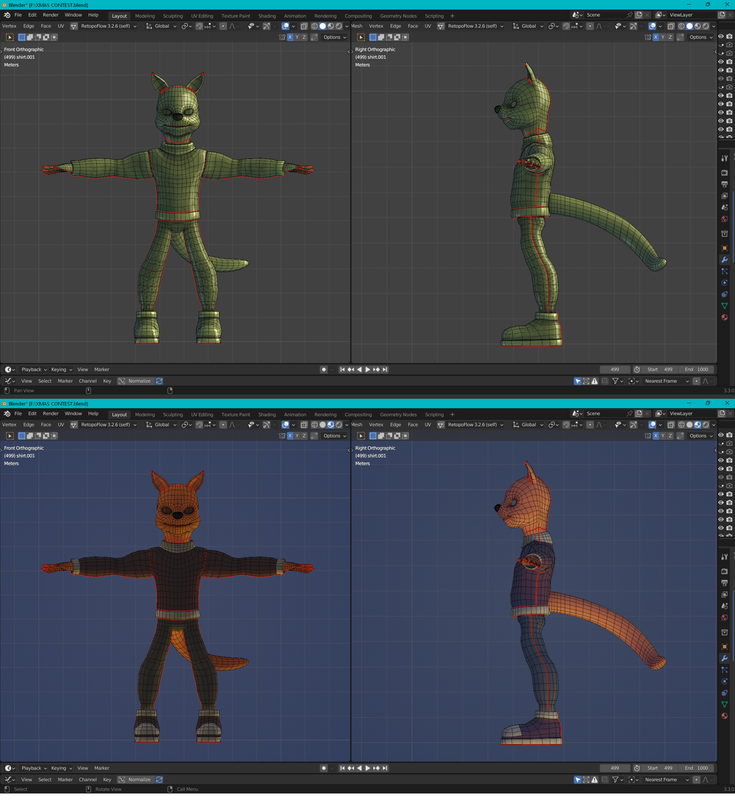
Task: Open Output properties tab in upper window
Action: (x=724, y=184)
